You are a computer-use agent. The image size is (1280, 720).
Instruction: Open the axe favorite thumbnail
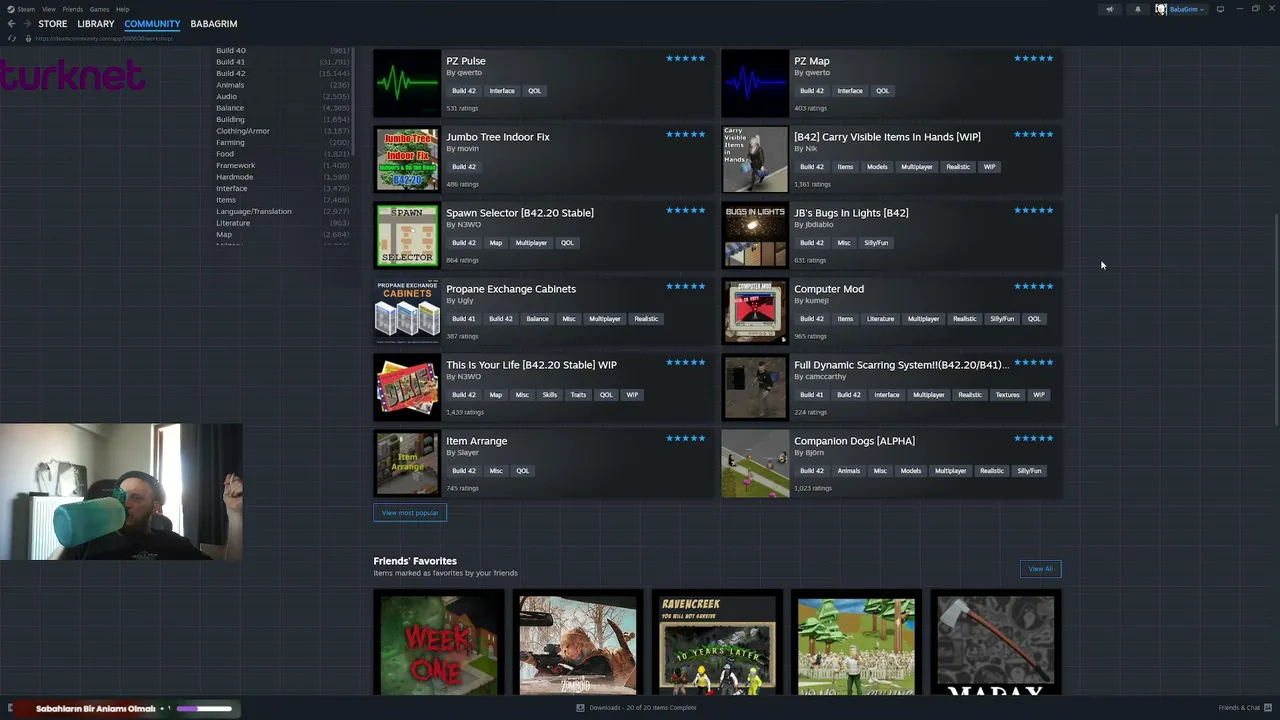tap(995, 643)
